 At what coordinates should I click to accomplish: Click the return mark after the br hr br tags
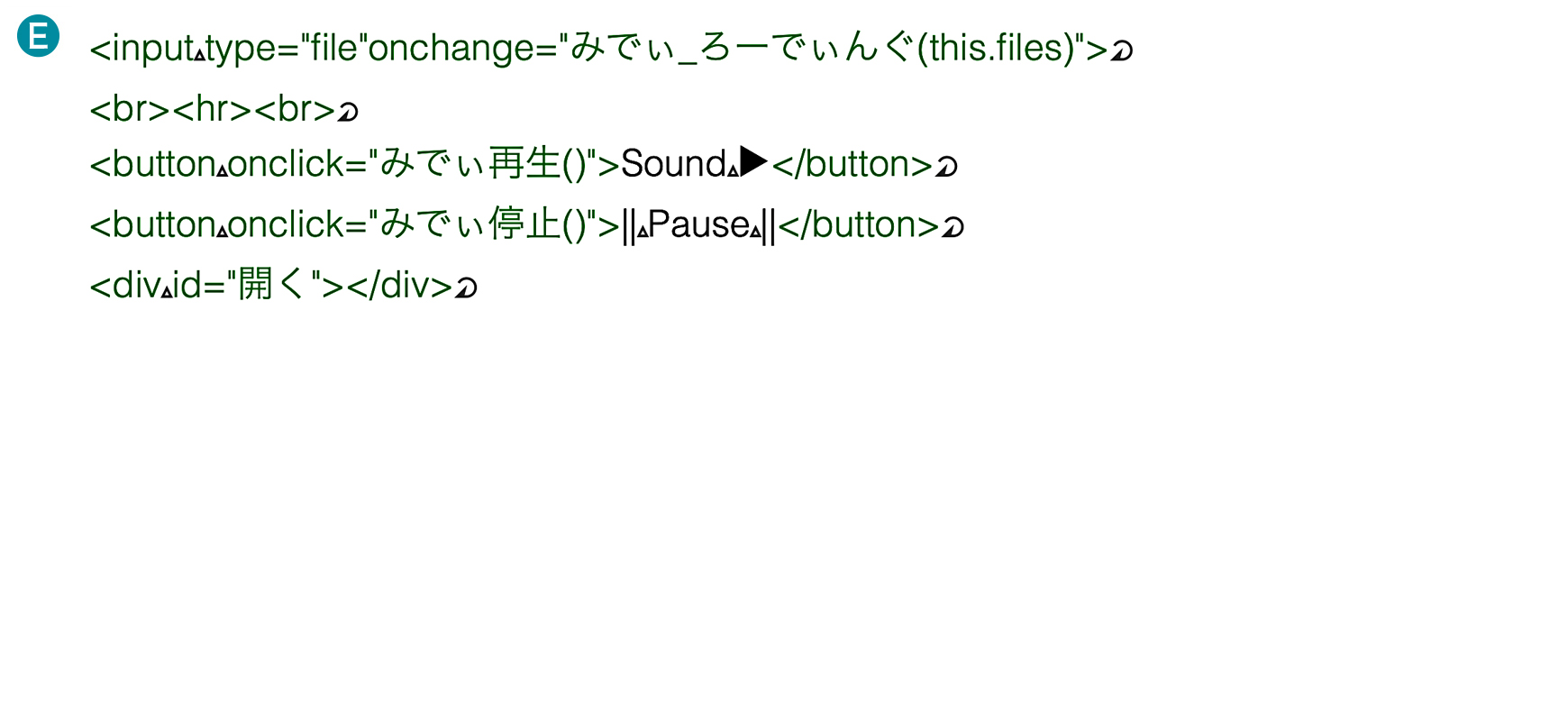click(348, 113)
